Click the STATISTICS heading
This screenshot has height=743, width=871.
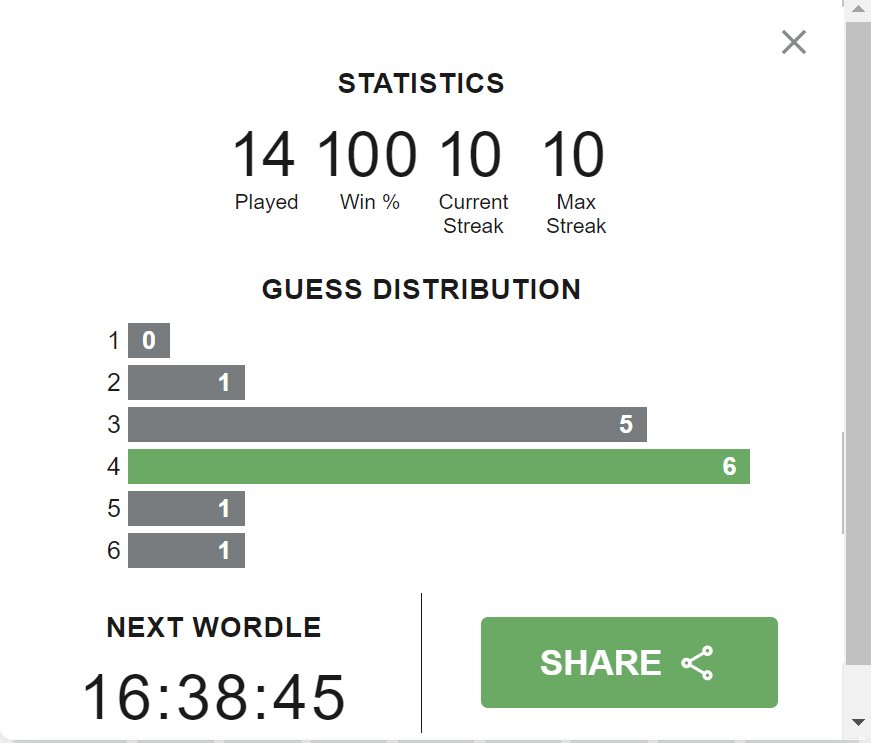tap(421, 83)
